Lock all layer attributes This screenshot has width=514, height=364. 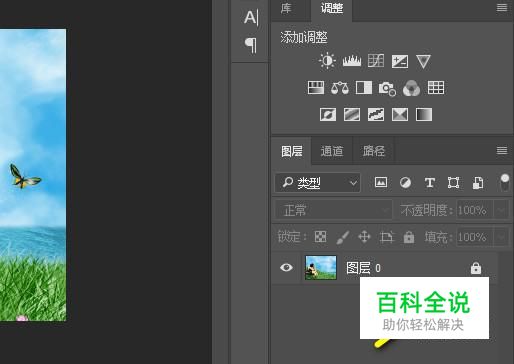[x=409, y=237]
